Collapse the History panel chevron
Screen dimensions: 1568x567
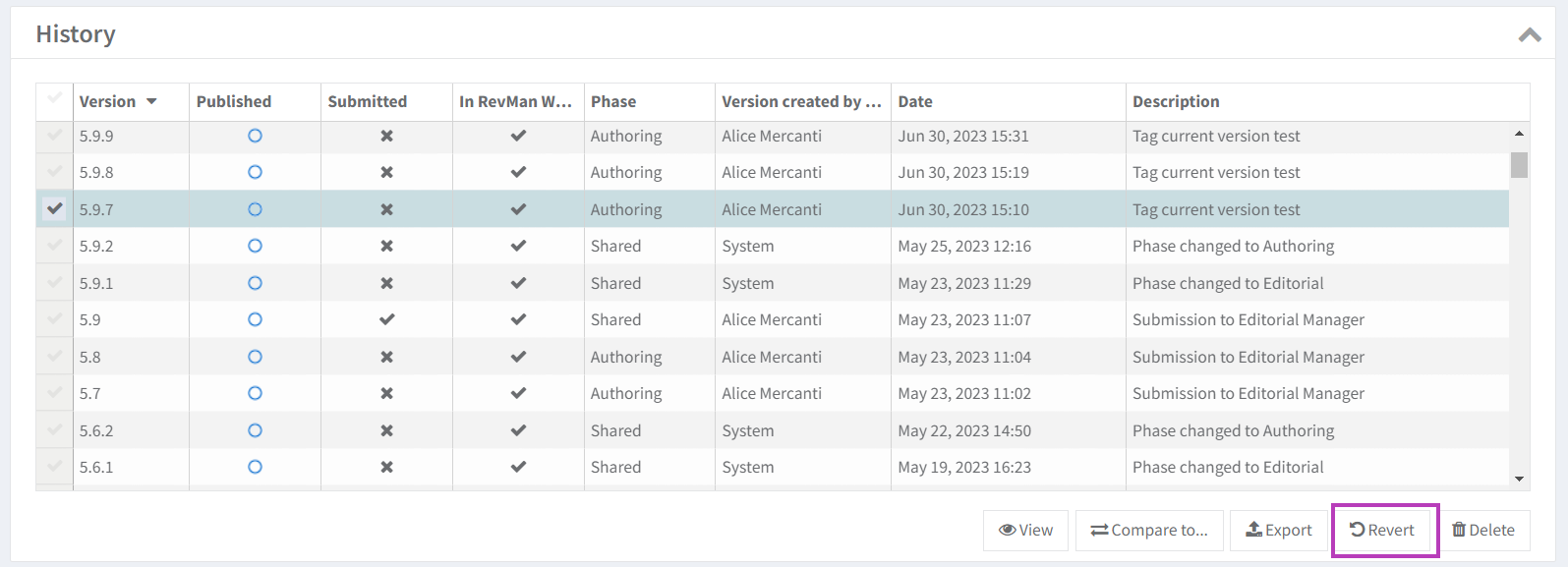(x=1529, y=35)
